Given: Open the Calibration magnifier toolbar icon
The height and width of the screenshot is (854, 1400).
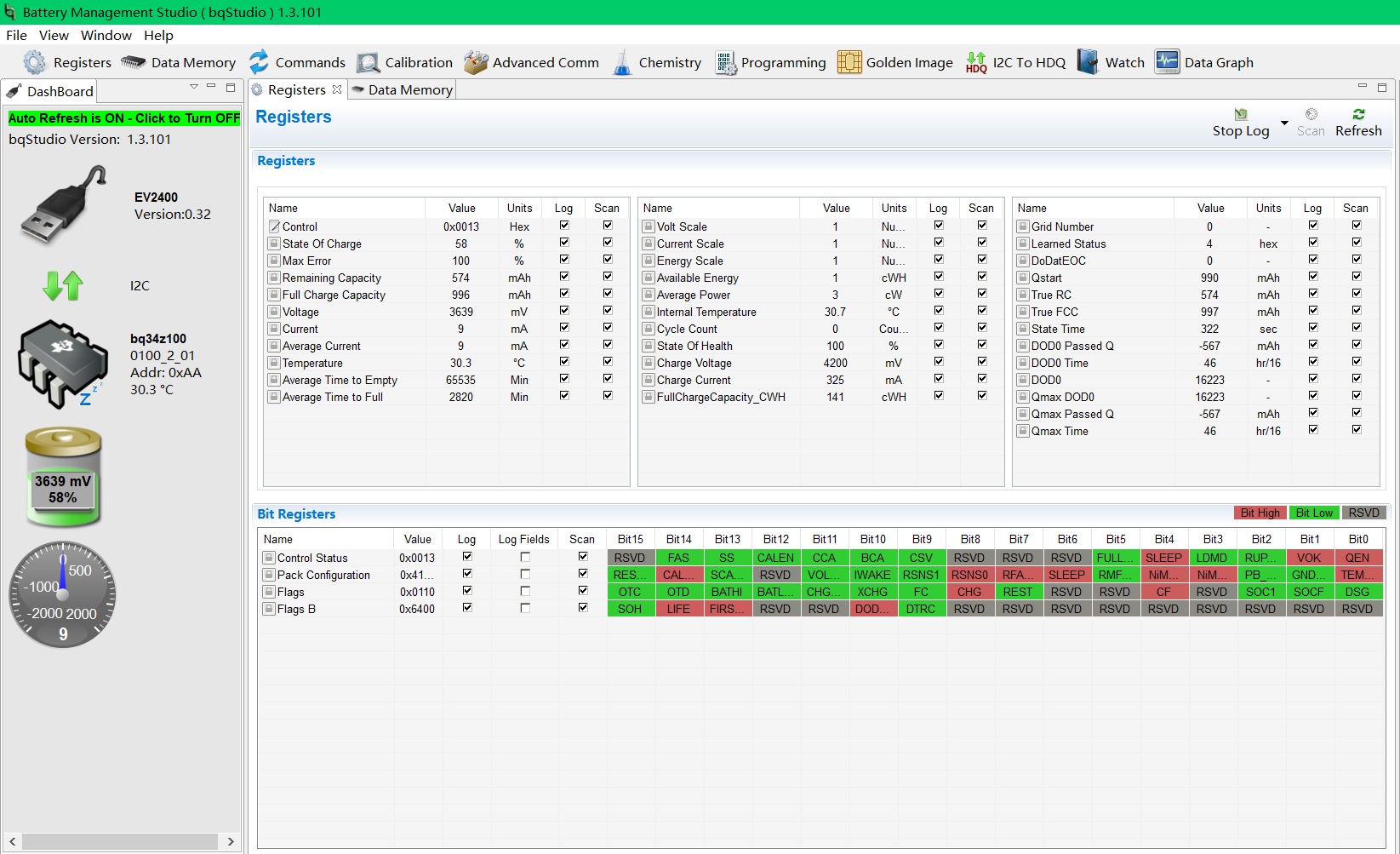Looking at the screenshot, I should (x=368, y=62).
